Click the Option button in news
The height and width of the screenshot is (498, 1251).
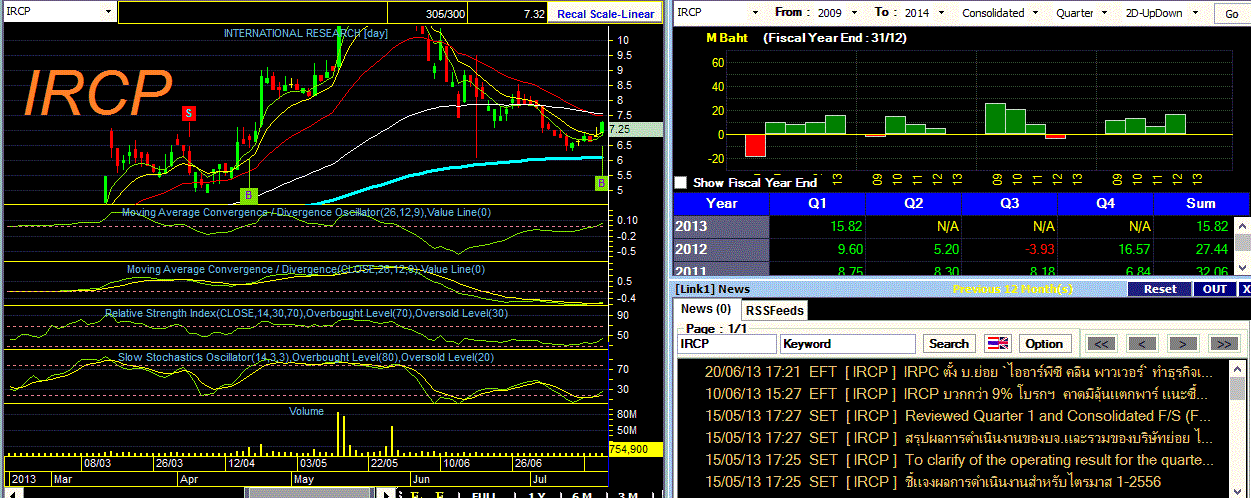pos(1044,343)
